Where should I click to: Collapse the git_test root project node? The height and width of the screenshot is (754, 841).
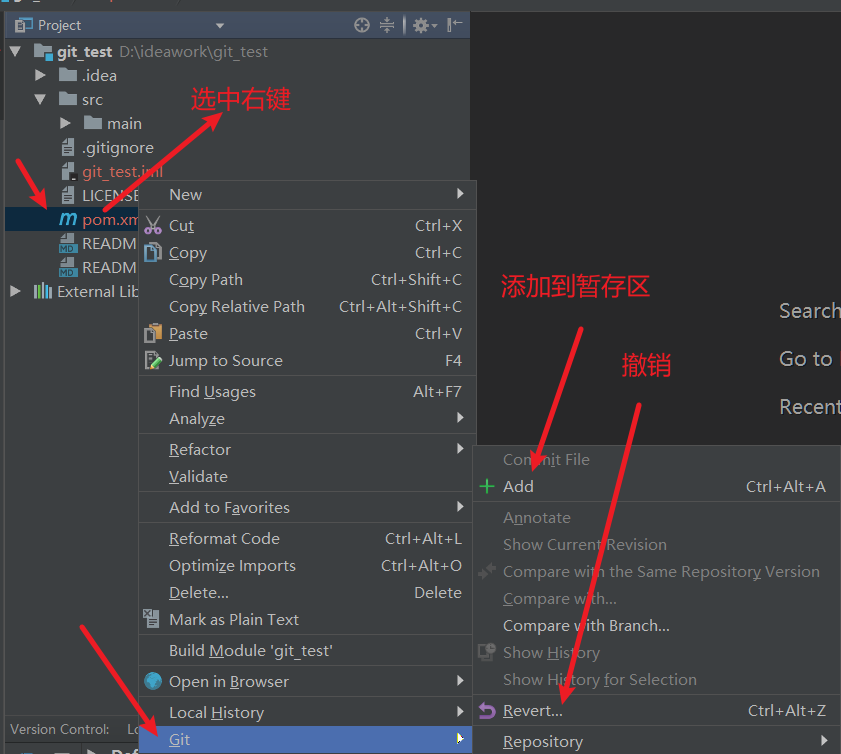(x=15, y=51)
